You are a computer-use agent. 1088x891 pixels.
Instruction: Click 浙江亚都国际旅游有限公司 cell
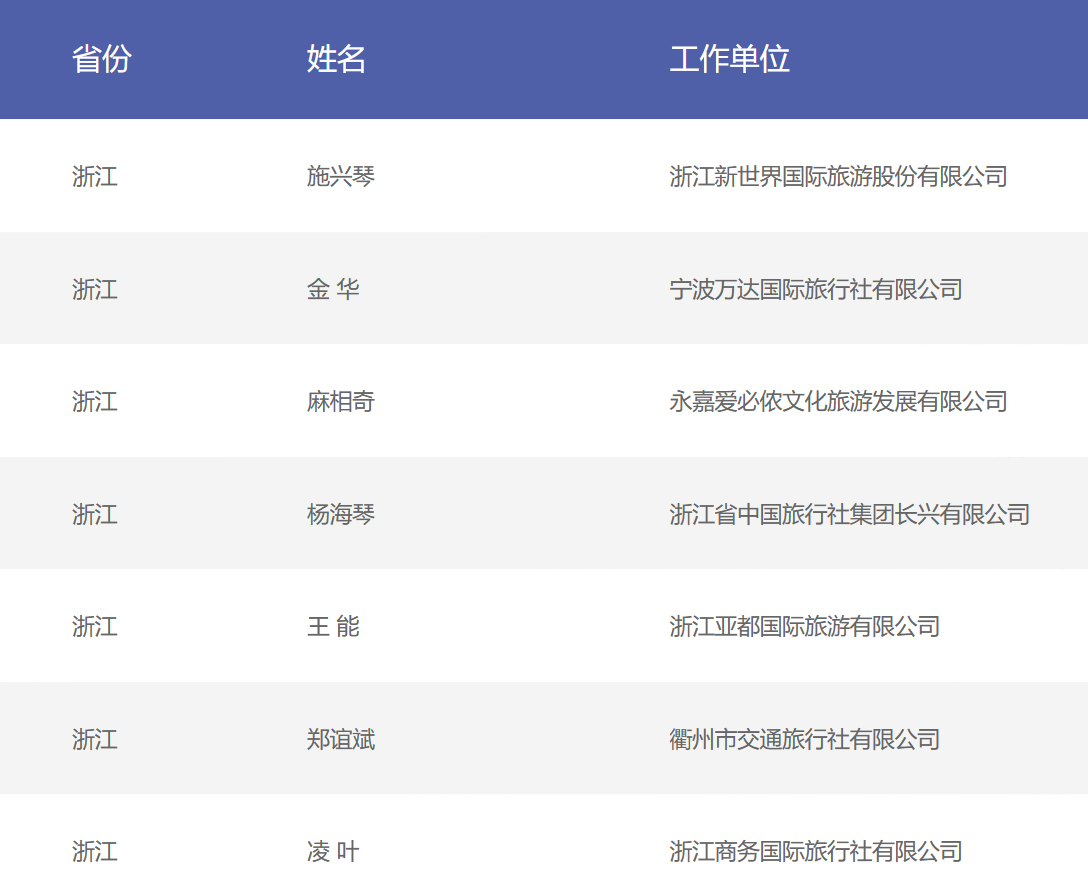click(805, 627)
